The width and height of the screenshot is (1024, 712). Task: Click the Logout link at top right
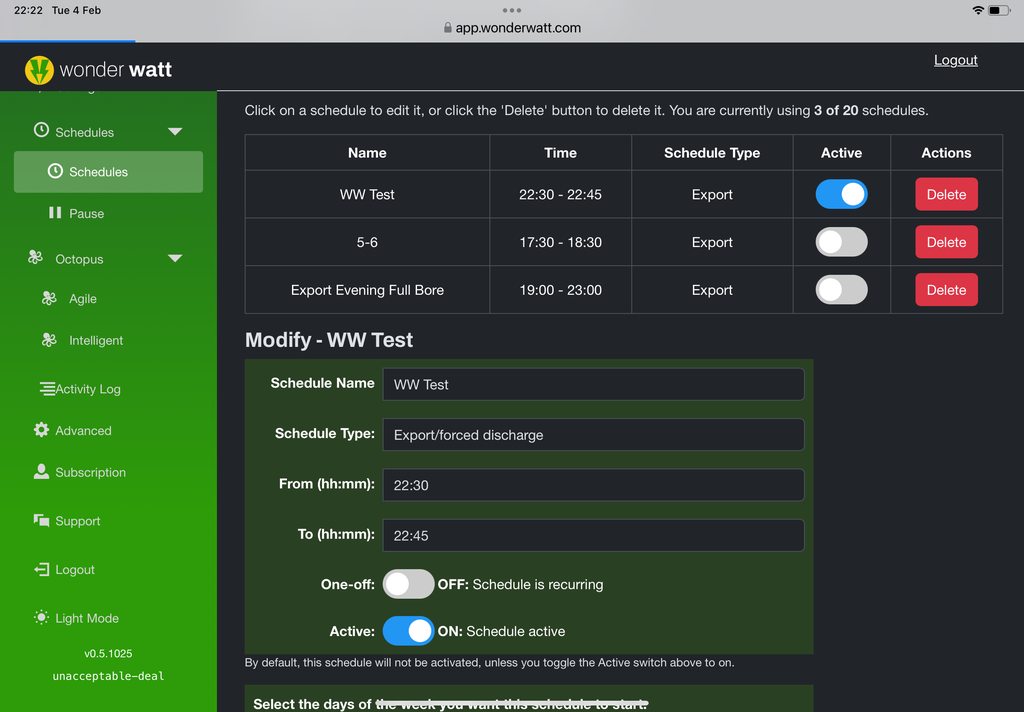955,60
